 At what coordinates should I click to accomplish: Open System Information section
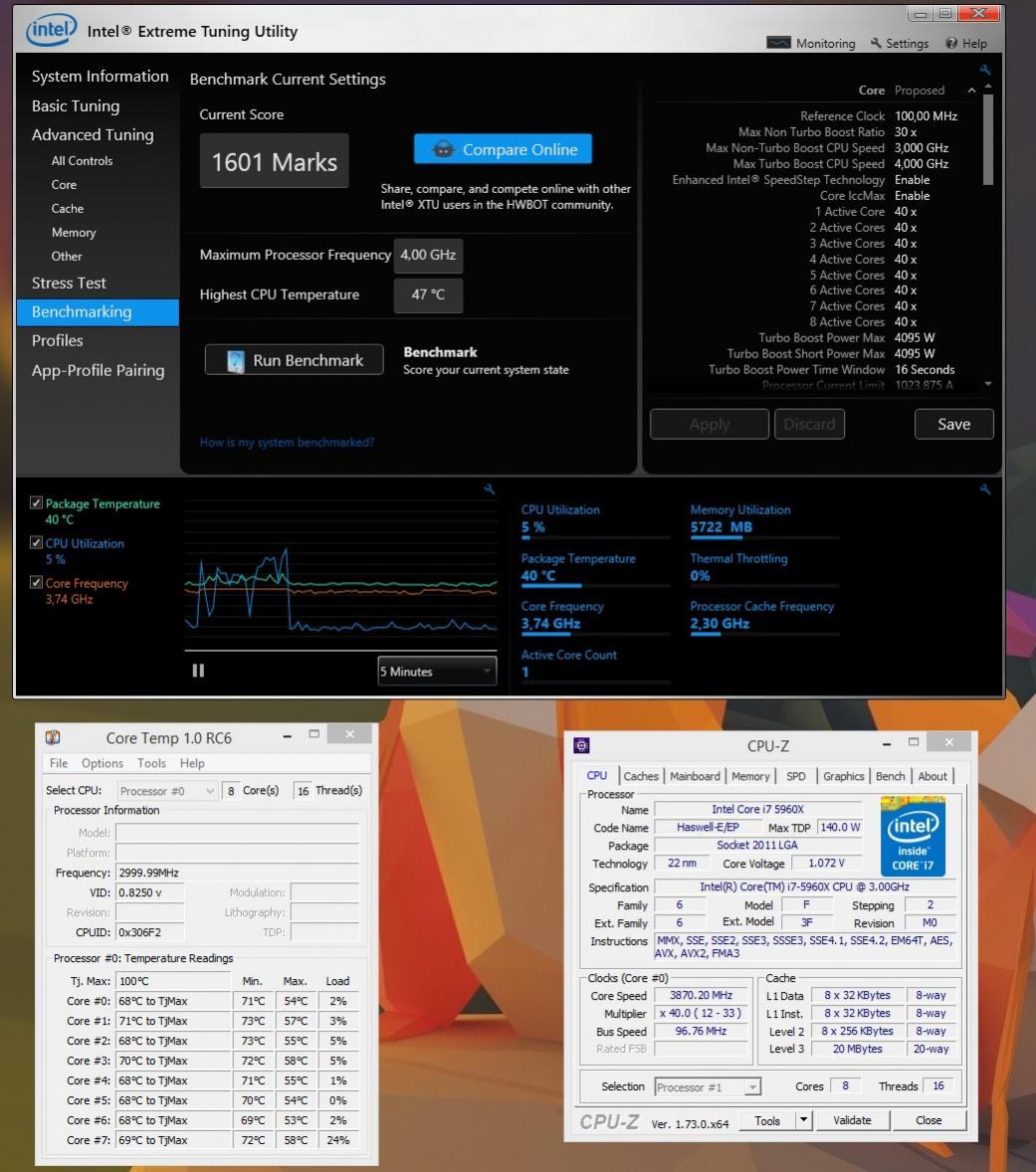[101, 77]
